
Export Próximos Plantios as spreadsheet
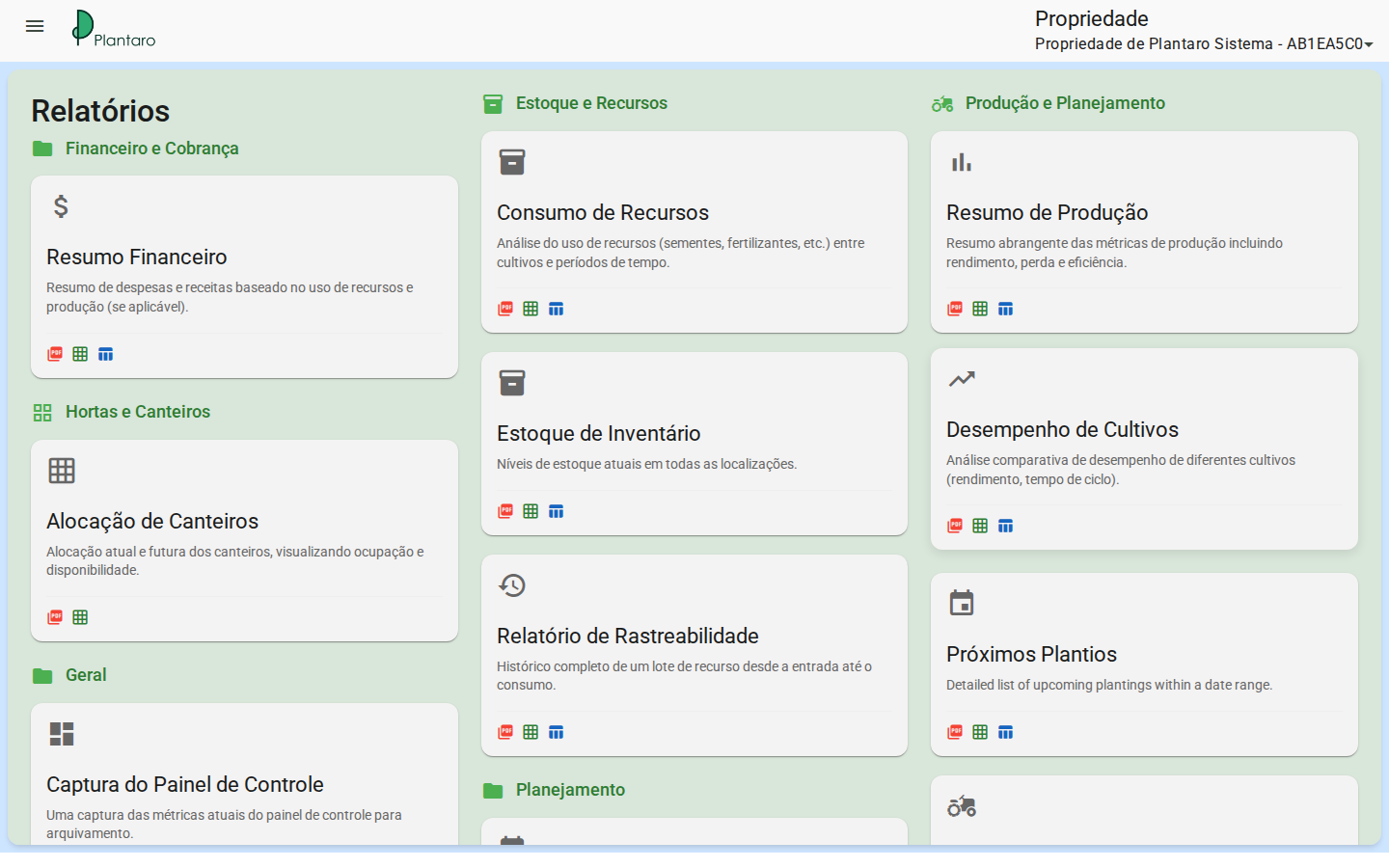tap(980, 732)
